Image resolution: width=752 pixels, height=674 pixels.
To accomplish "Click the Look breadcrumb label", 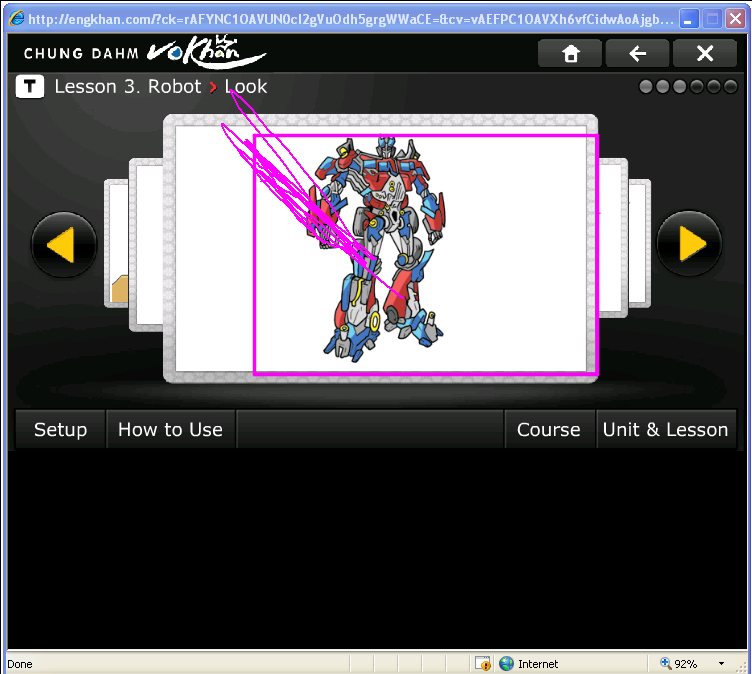I will (246, 87).
